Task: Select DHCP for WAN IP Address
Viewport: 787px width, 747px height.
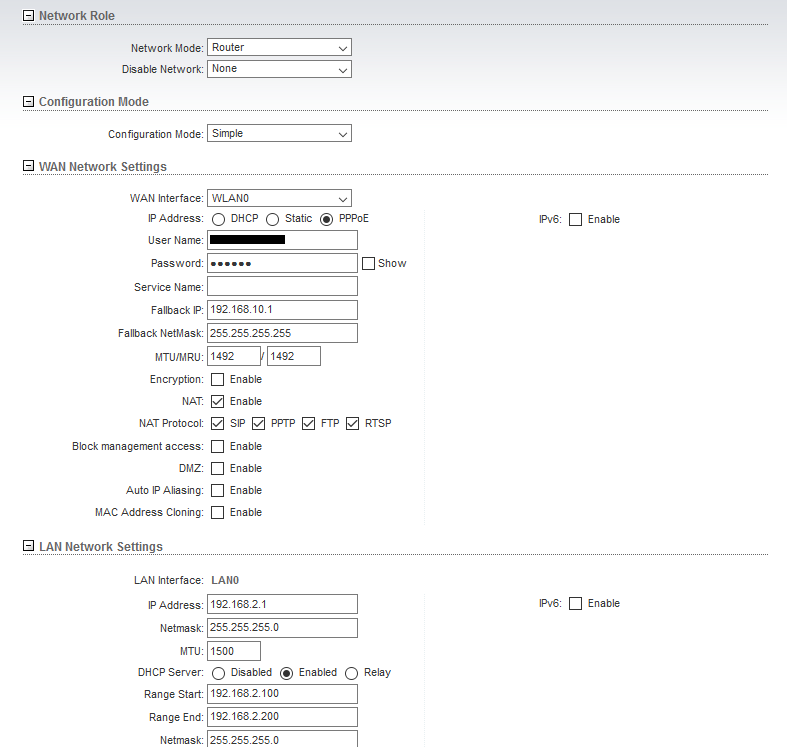Action: 218,219
